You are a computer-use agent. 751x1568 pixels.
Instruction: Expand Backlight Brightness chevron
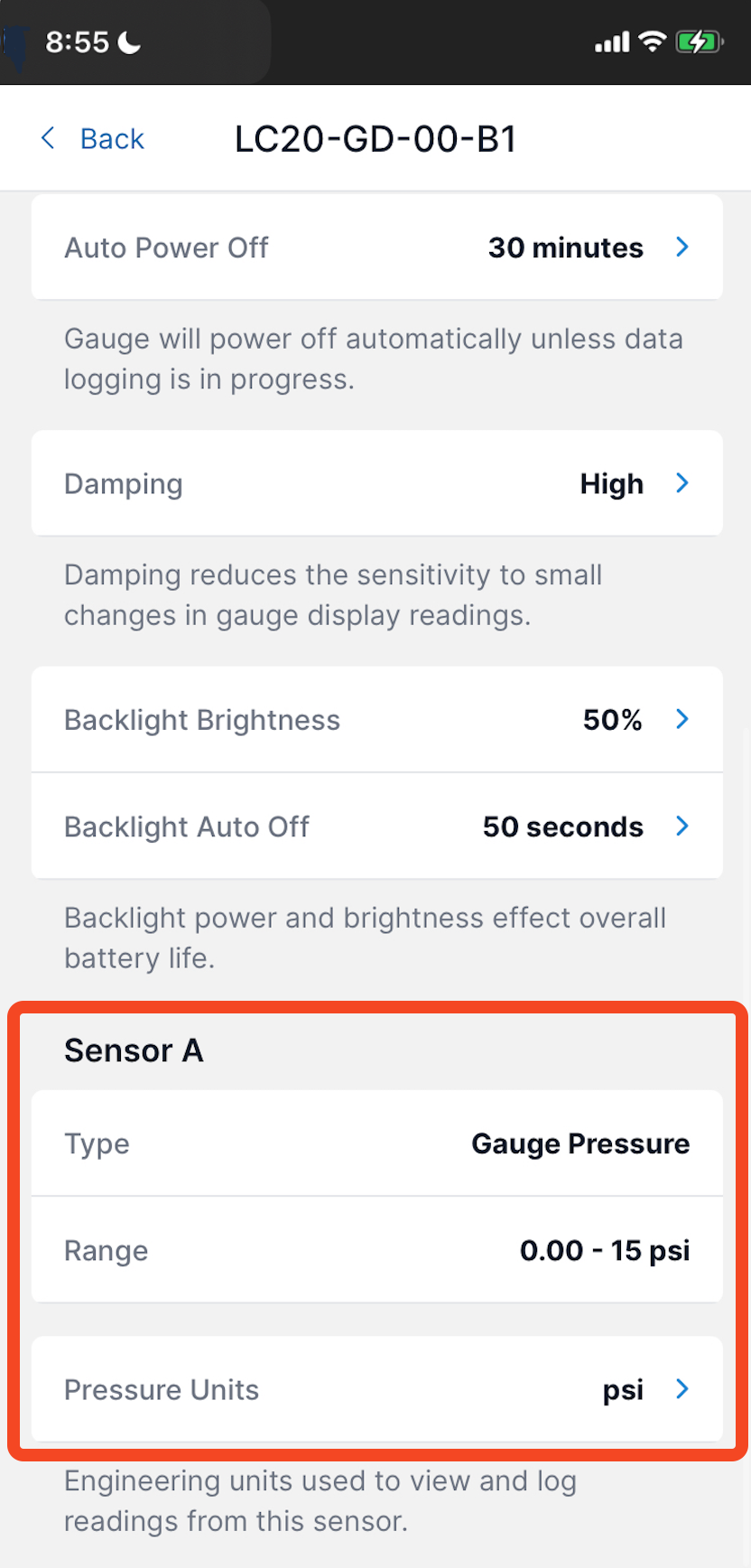[683, 719]
